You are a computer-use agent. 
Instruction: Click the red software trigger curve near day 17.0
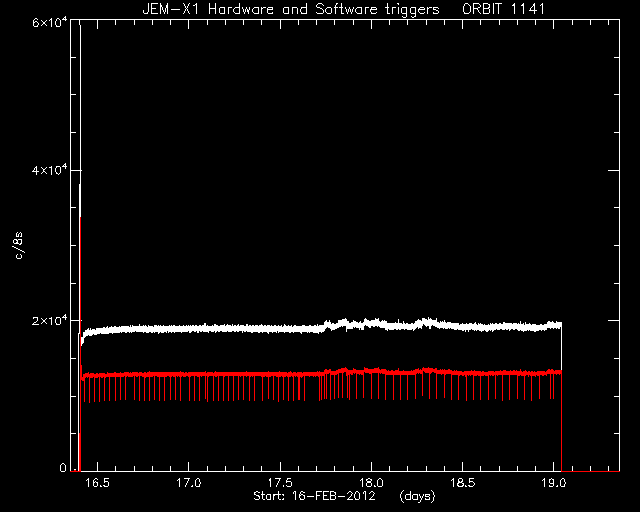[189, 374]
